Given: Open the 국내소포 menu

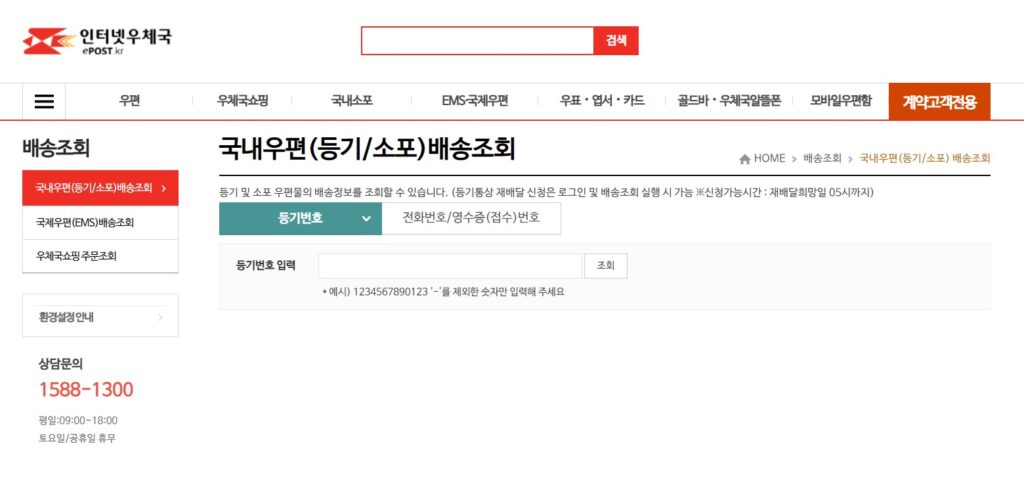Looking at the screenshot, I should [x=351, y=101].
